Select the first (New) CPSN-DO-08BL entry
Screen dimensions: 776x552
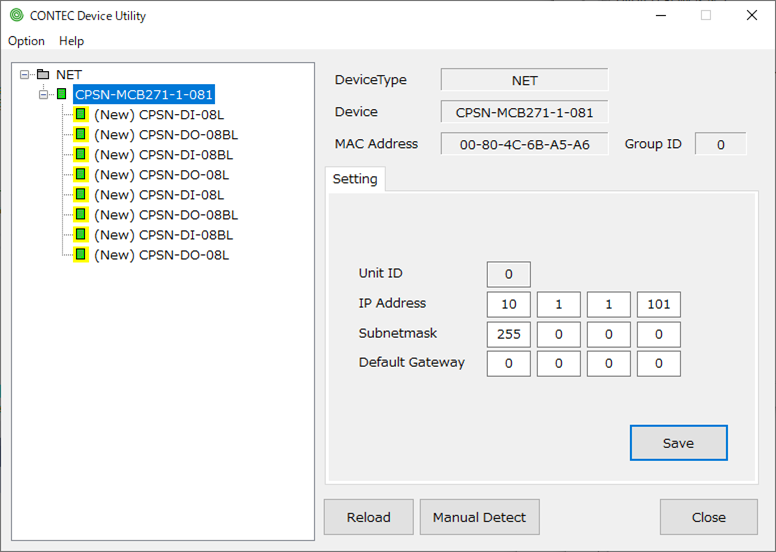166,135
